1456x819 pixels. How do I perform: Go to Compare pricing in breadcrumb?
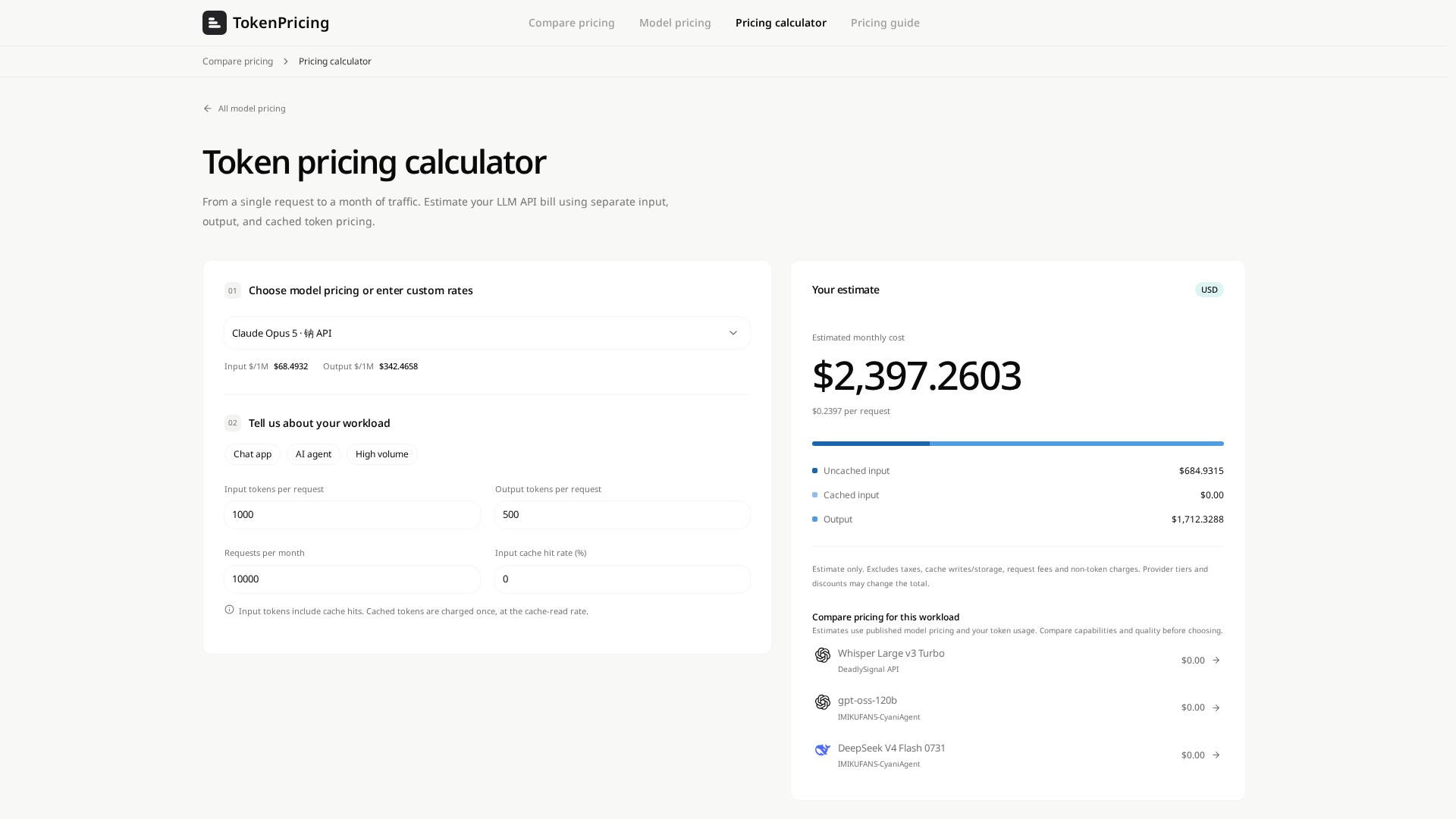pyautogui.click(x=237, y=61)
